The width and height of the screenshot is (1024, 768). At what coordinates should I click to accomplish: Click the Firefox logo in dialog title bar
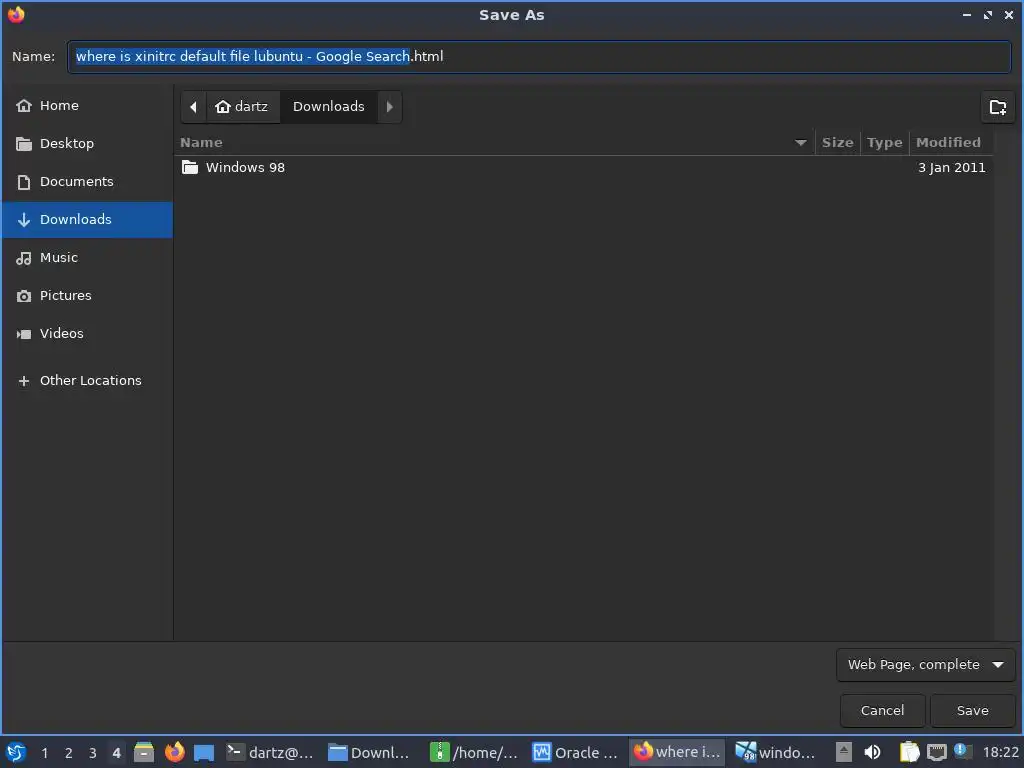pyautogui.click(x=16, y=14)
